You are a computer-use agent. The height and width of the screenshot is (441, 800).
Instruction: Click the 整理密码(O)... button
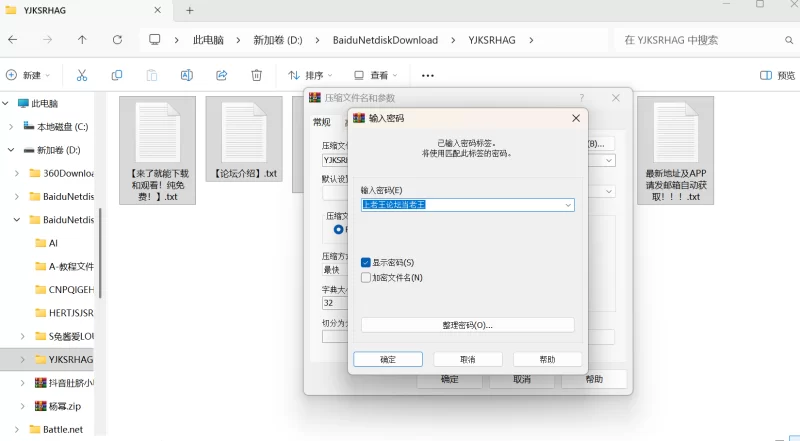467,325
